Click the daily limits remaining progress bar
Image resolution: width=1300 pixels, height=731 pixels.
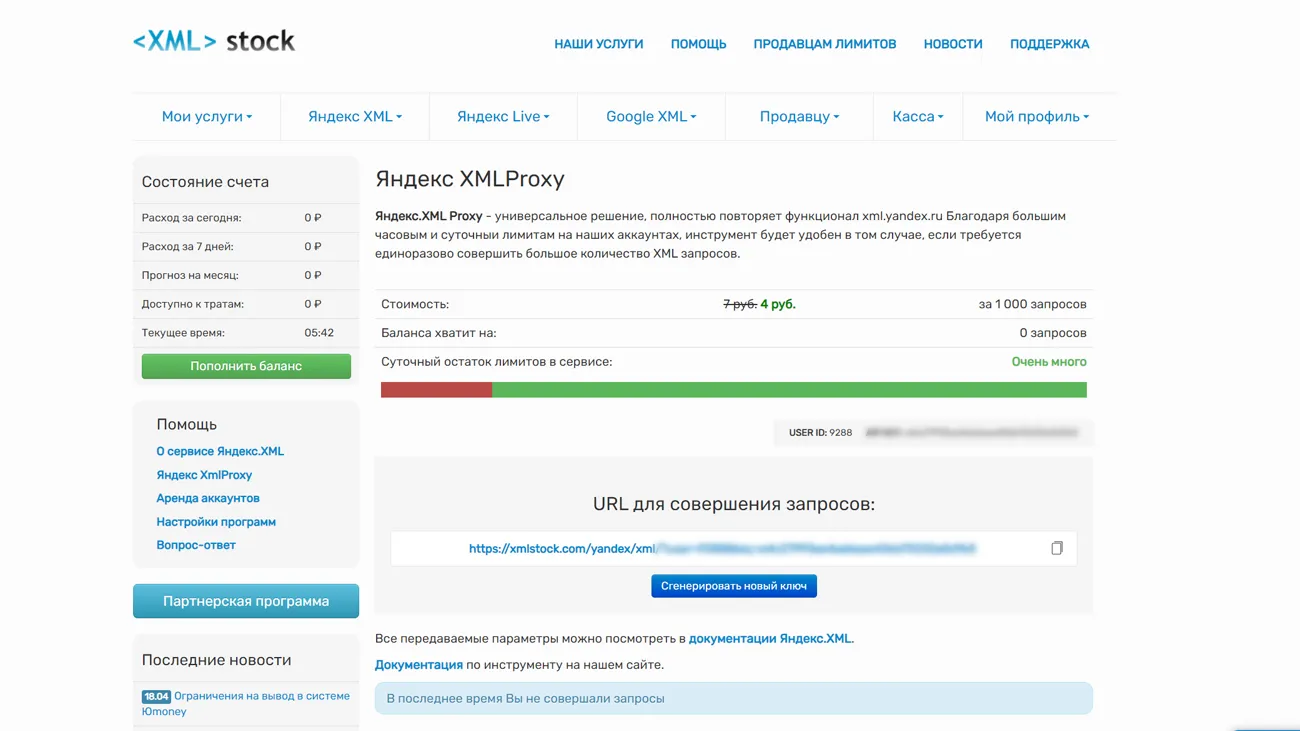coord(733,390)
